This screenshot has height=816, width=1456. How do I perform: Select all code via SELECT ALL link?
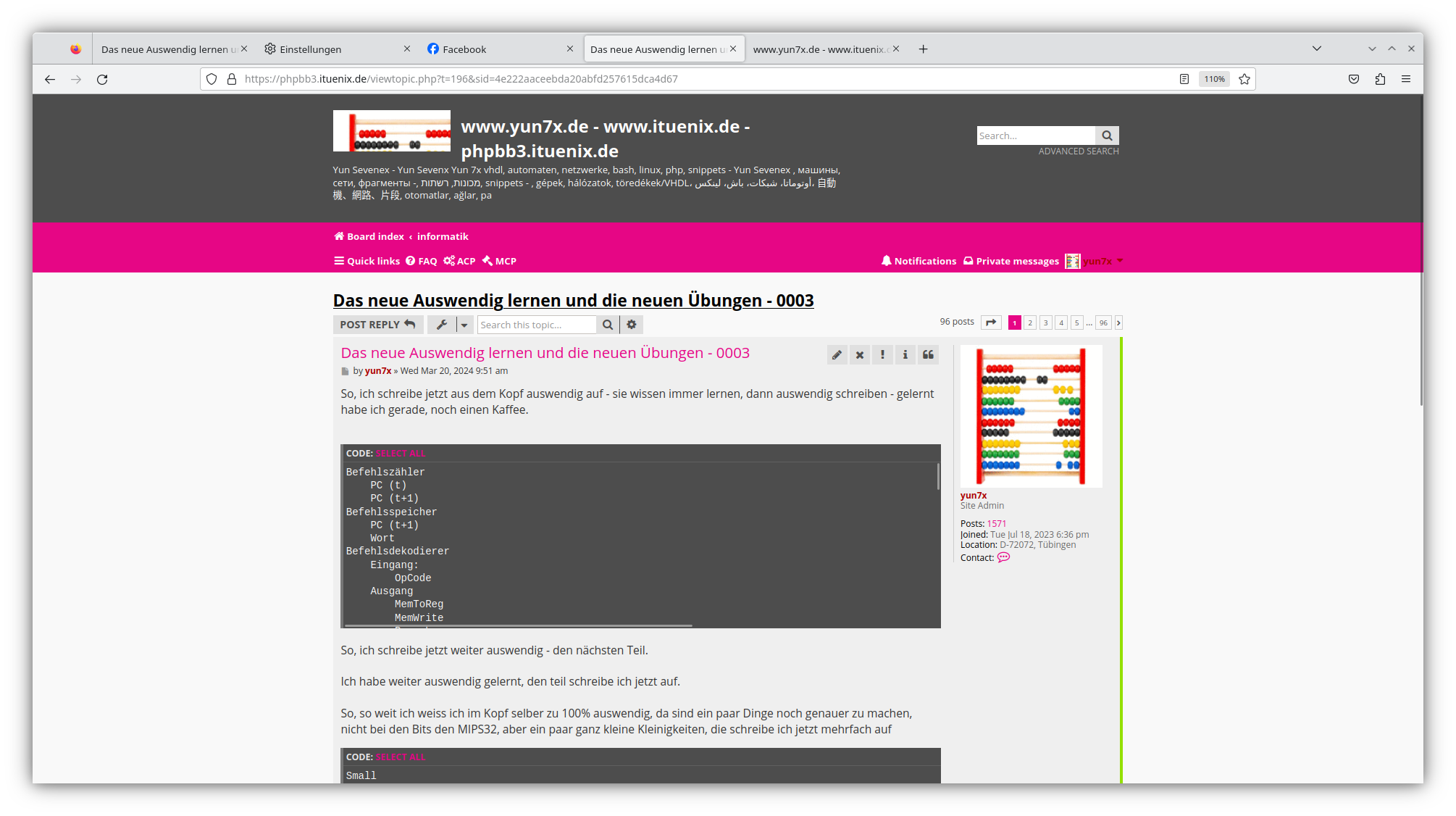[400, 453]
